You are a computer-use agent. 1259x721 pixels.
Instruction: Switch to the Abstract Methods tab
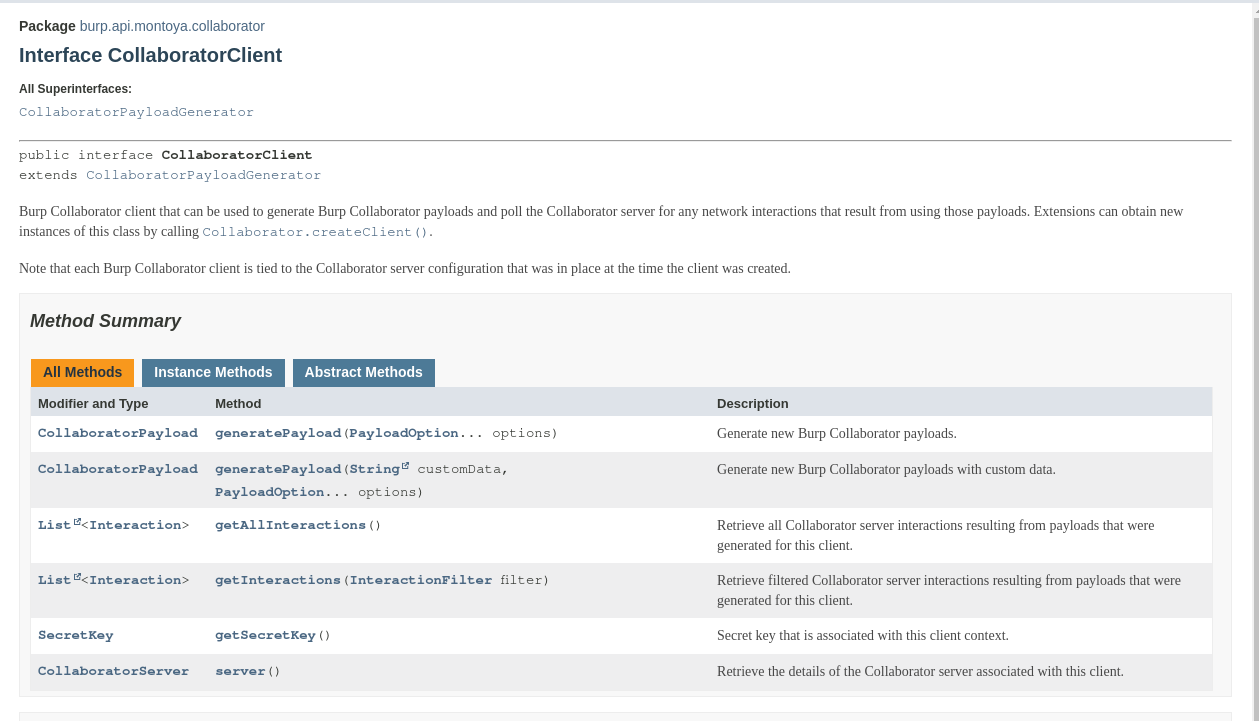[363, 372]
